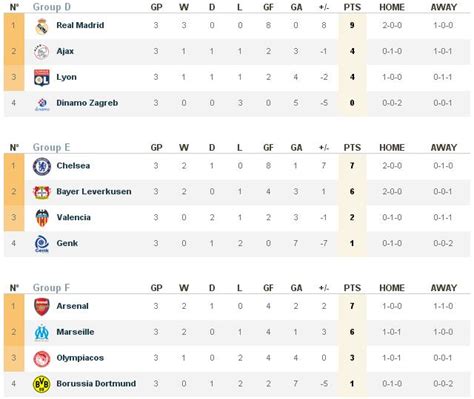Click the Genk club logo
Screen dimensions: 474x399
coord(42,244)
